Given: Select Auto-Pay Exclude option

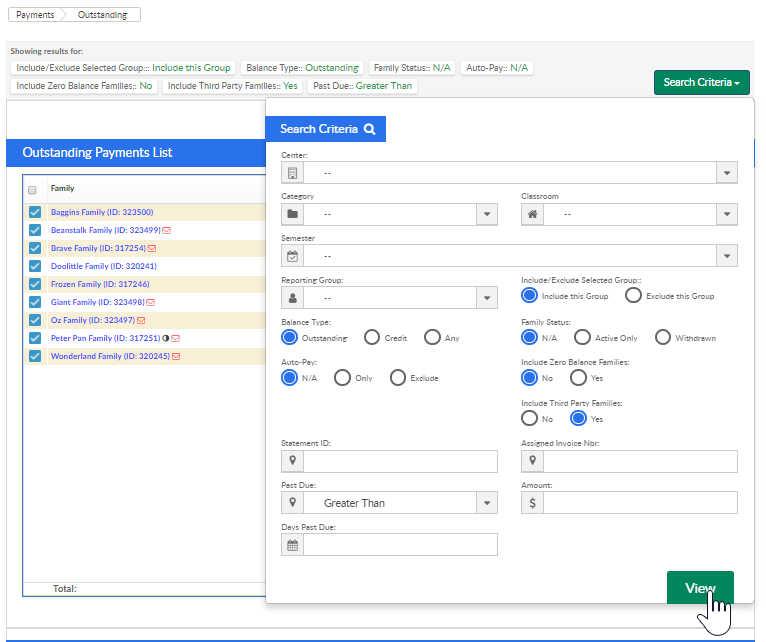Looking at the screenshot, I should [x=398, y=378].
